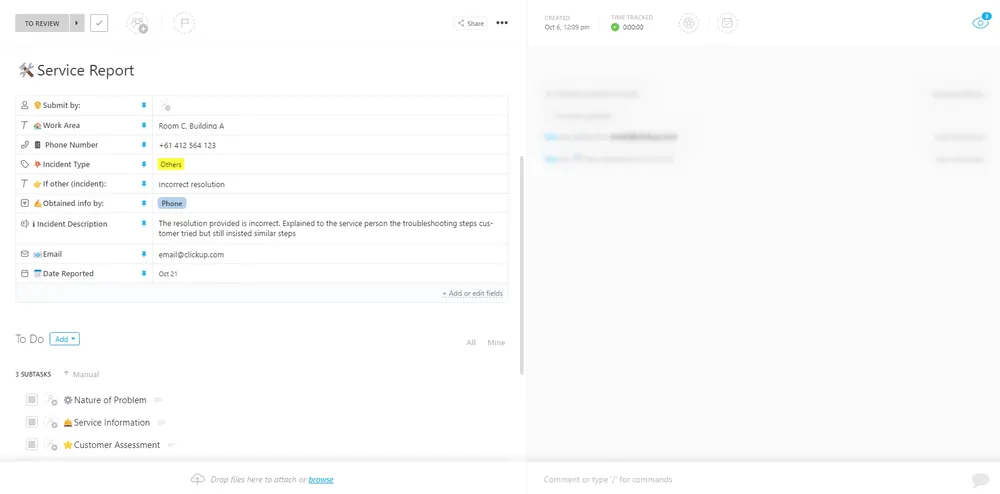Viewport: 1000px width, 494px height.
Task: Set priority using the flag icon
Action: (x=184, y=24)
